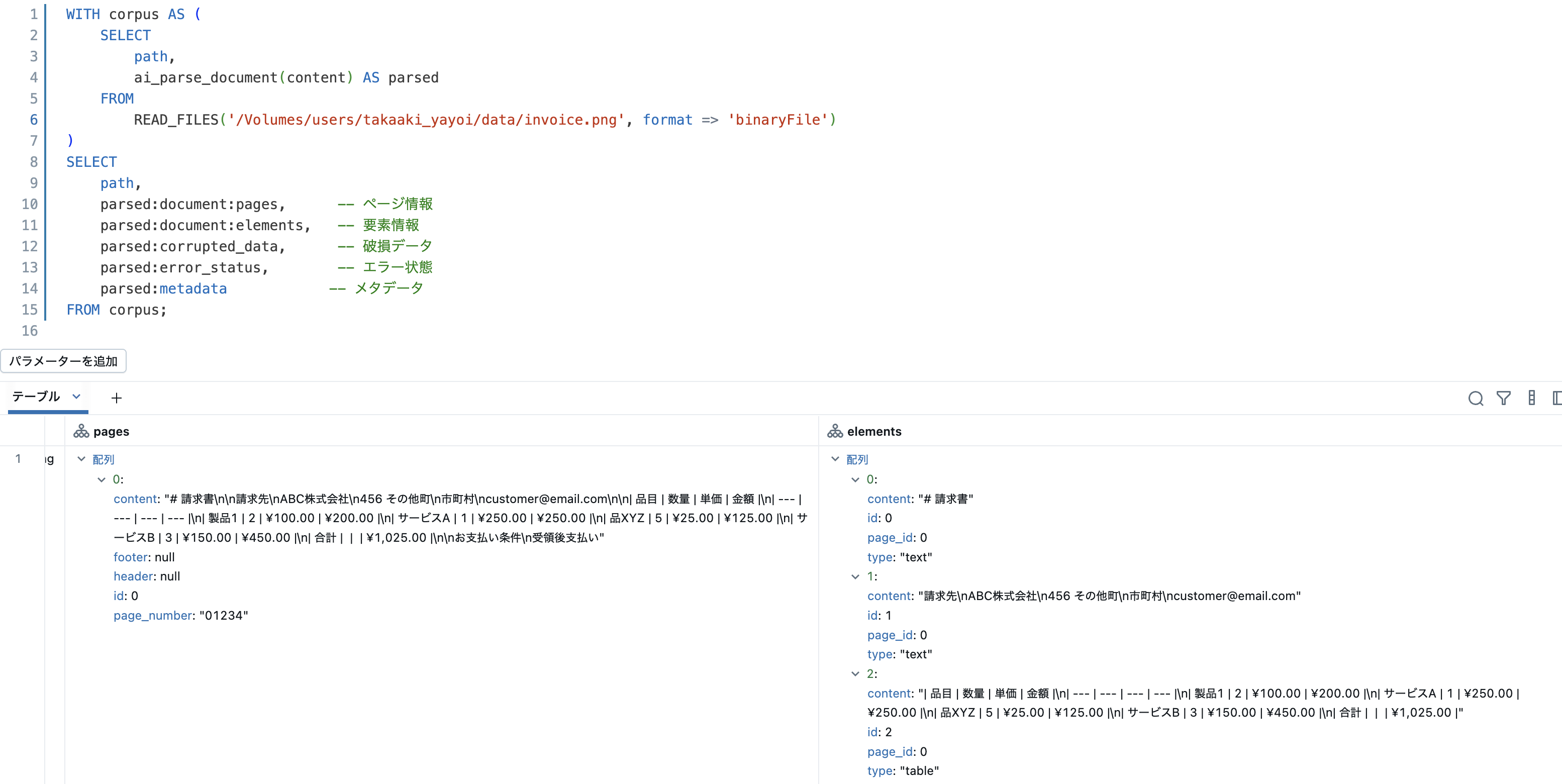Open the column selection icon
The width and height of the screenshot is (1562, 784).
1531,399
